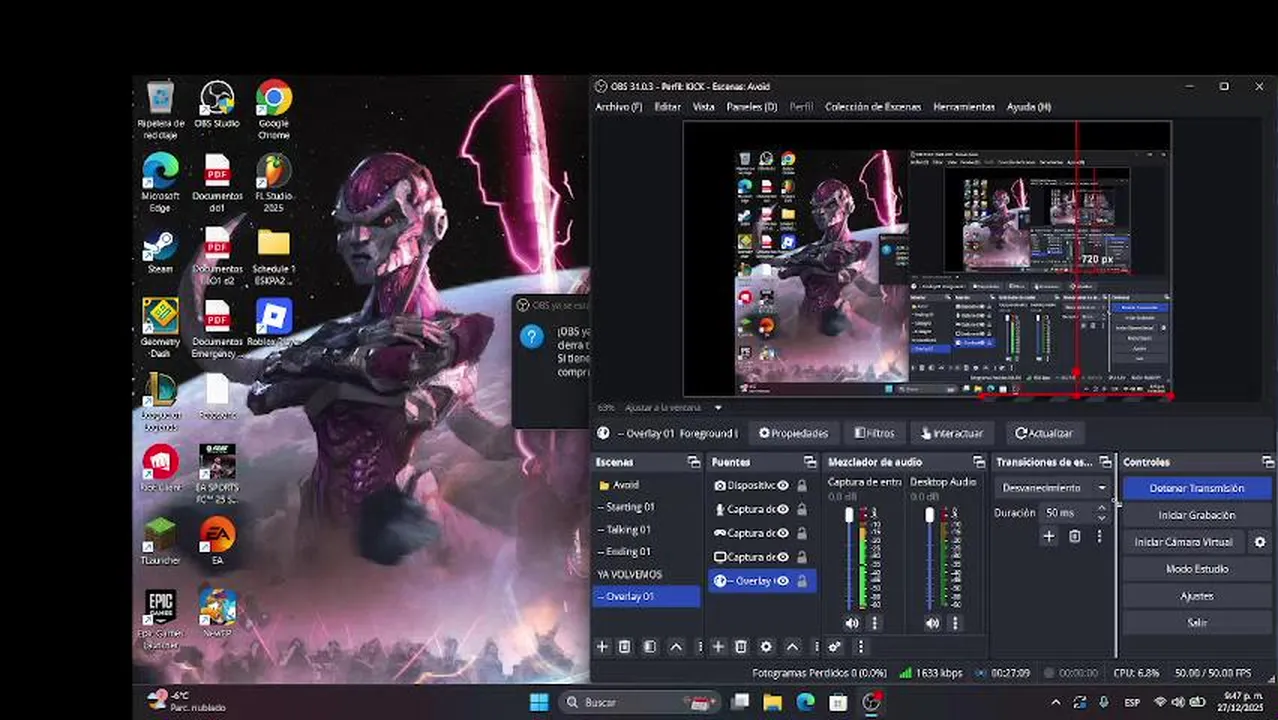This screenshot has height=720, width=1278.
Task: Remove selected scene with trash icon
Action: click(625, 647)
